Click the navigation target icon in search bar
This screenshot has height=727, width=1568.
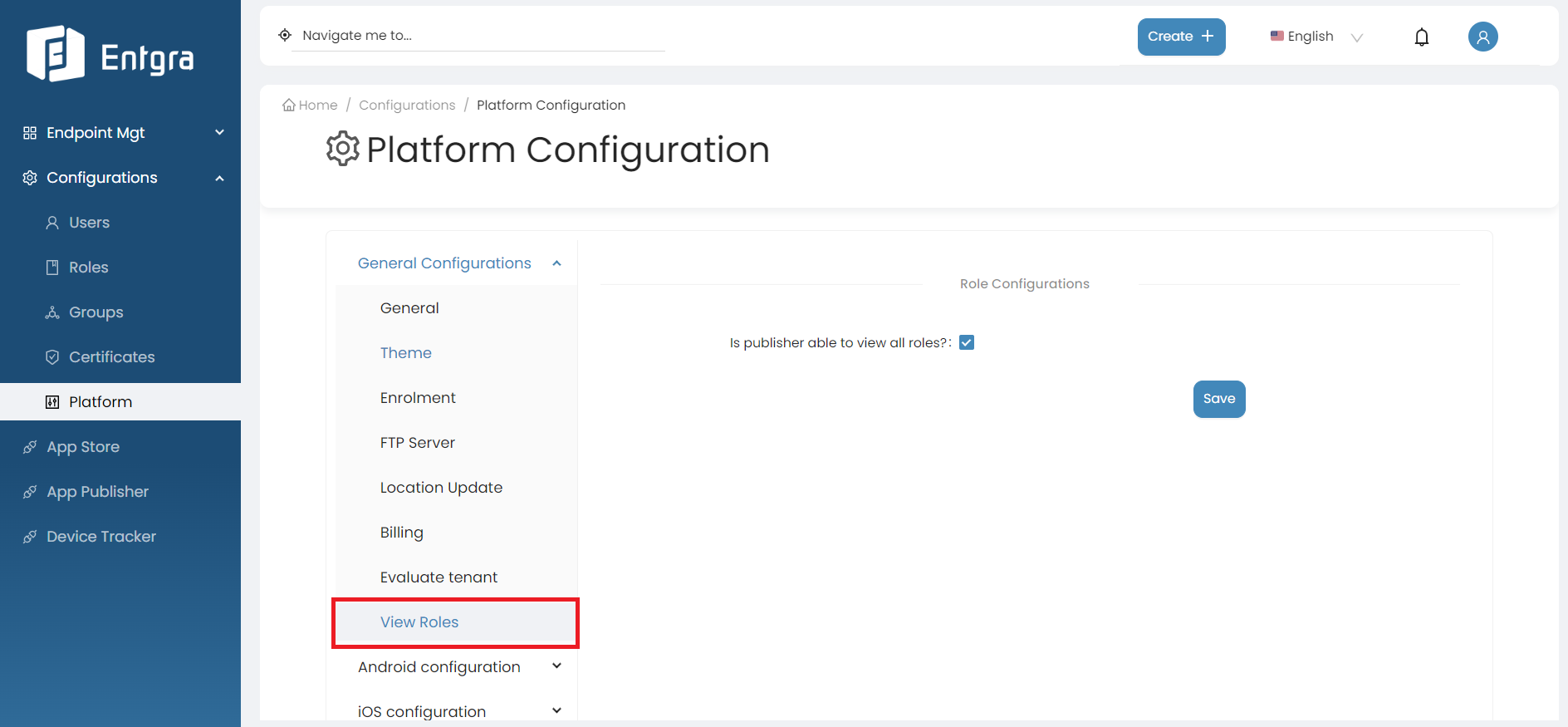click(x=285, y=35)
